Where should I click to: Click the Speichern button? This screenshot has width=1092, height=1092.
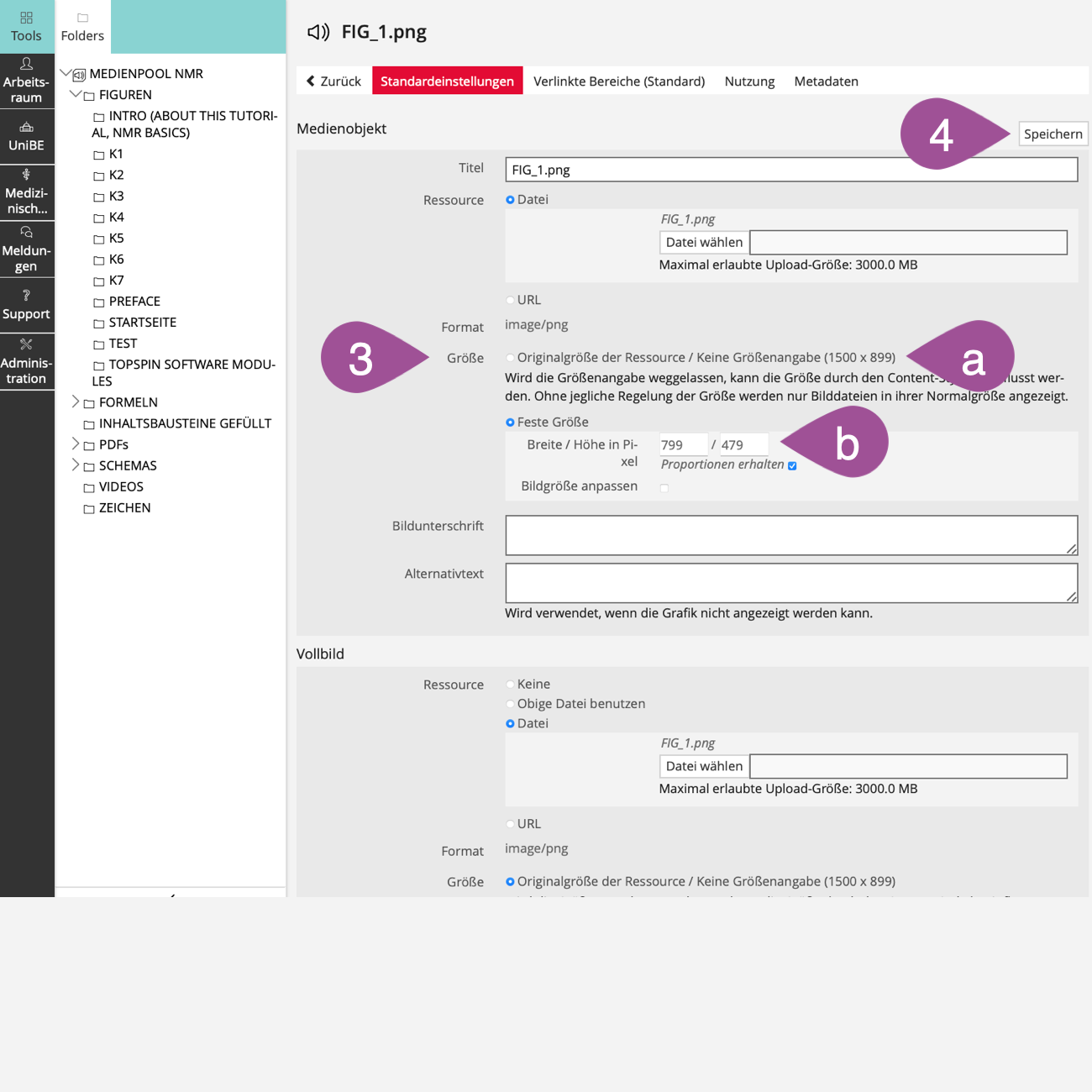[1053, 134]
